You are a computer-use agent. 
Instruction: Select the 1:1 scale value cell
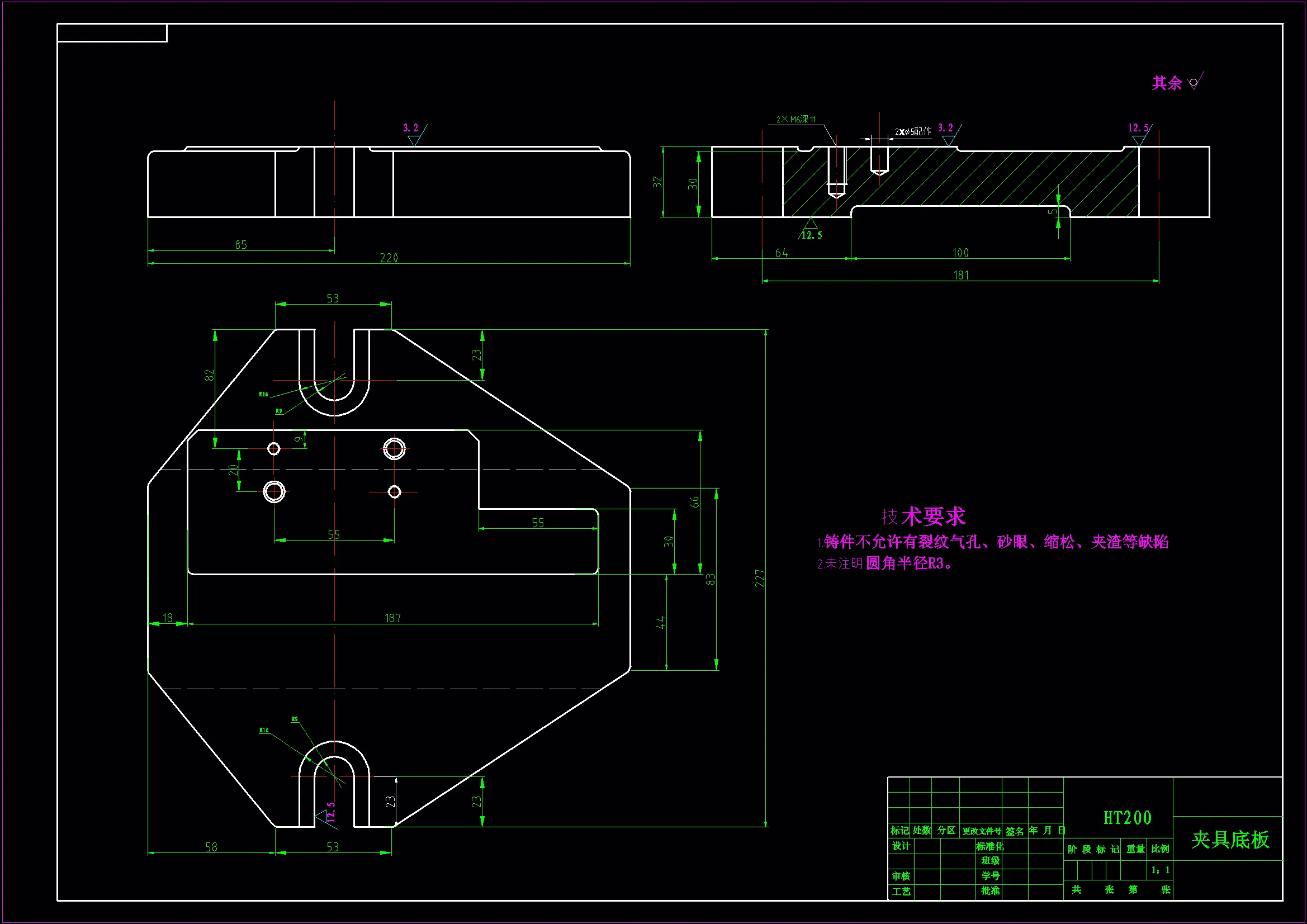click(x=1160, y=870)
